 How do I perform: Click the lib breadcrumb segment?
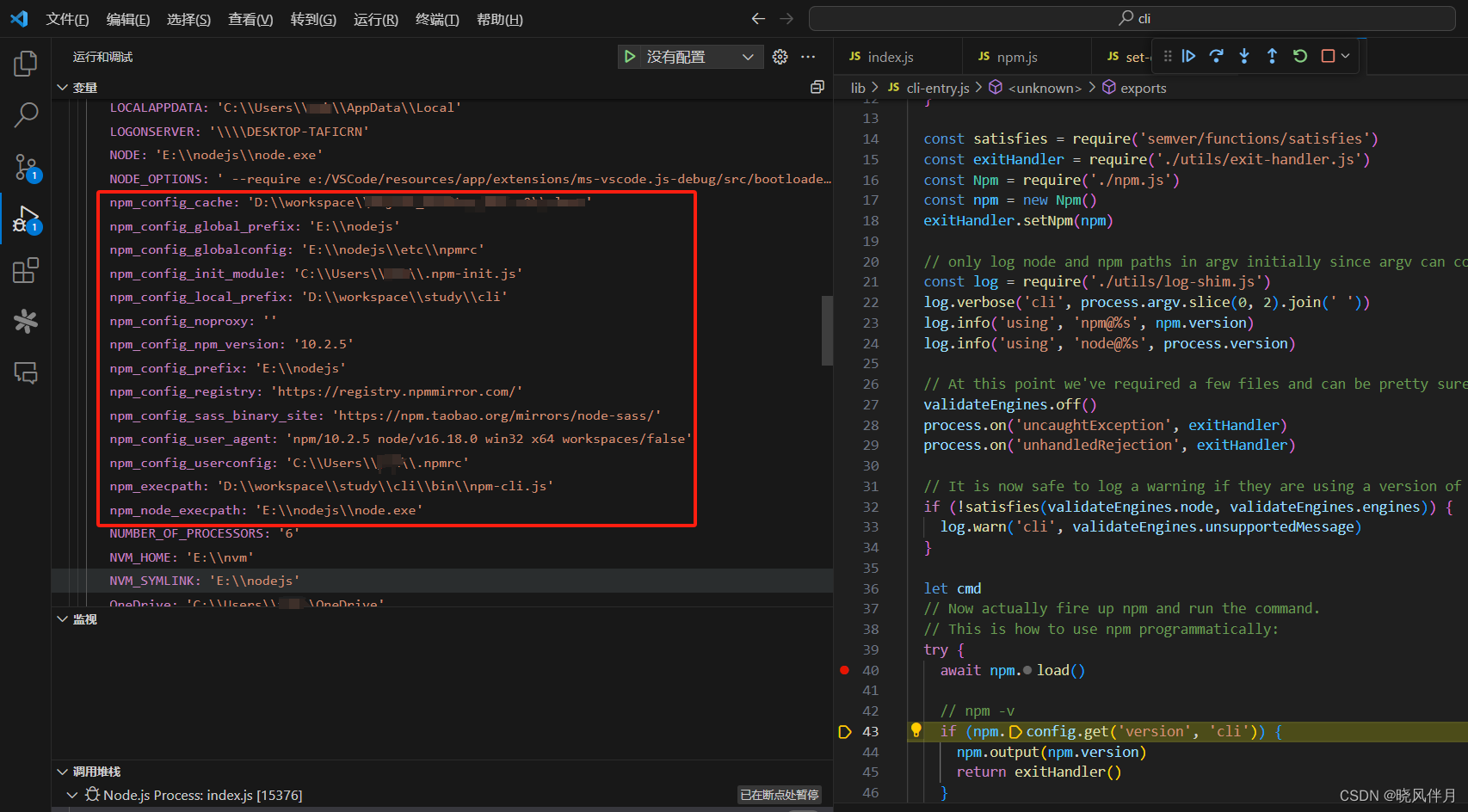858,88
